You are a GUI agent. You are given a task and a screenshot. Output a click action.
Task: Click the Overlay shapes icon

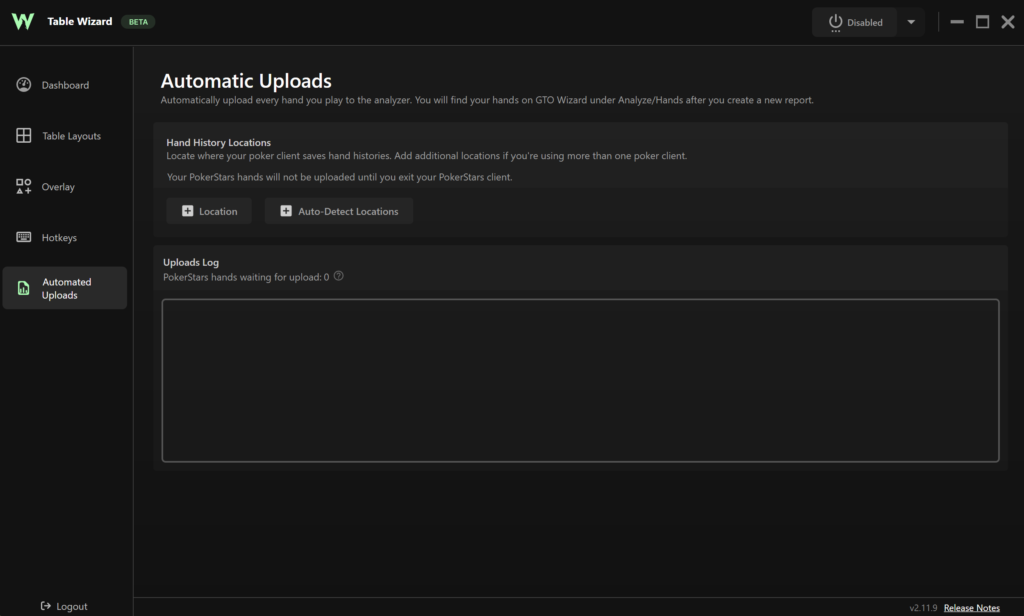(24, 187)
